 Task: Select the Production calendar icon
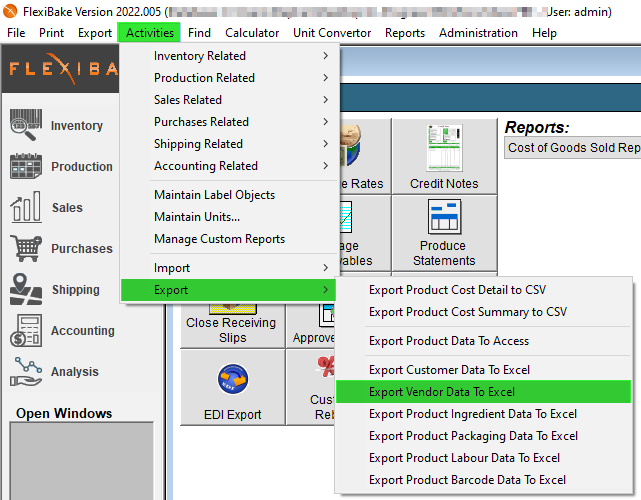pos(26,166)
